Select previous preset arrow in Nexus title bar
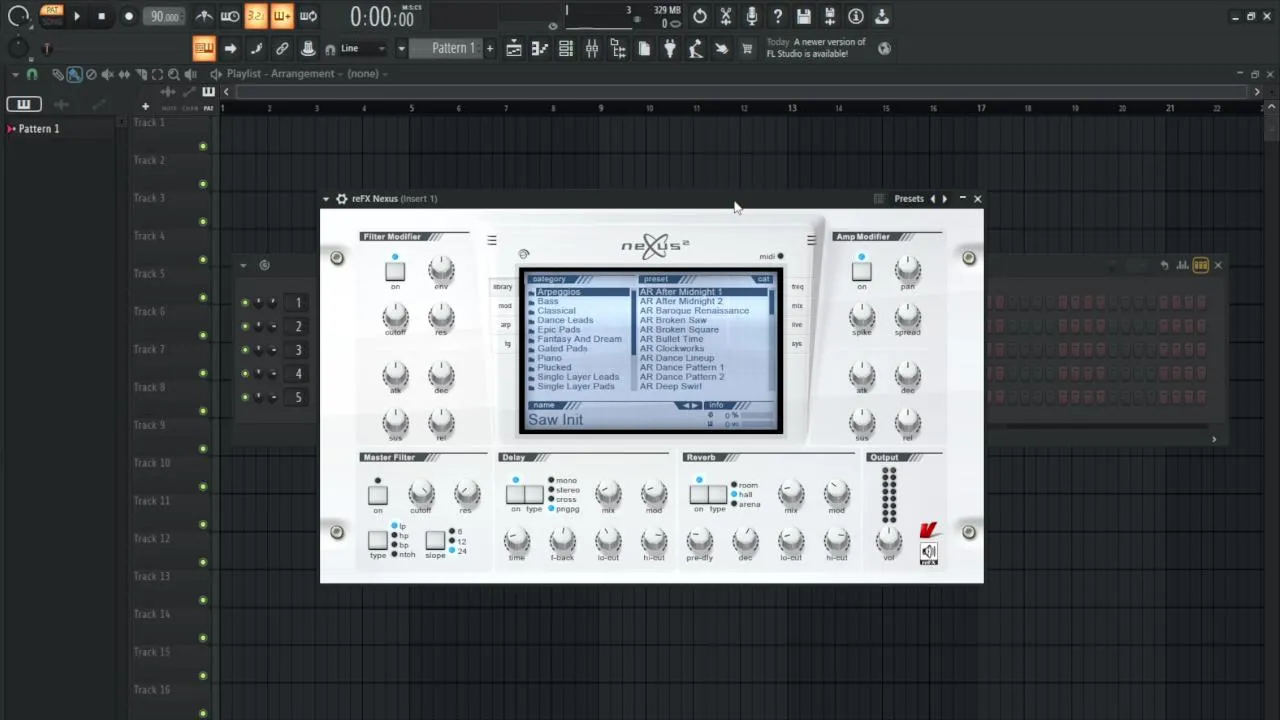The width and height of the screenshot is (1280, 720). point(933,199)
